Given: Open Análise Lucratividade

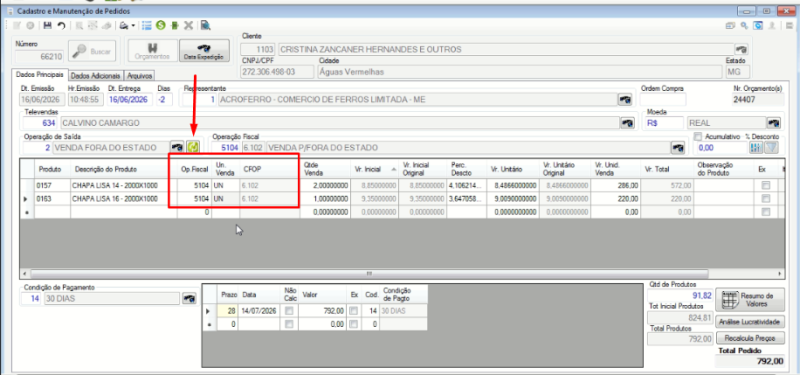Looking at the screenshot, I should click(x=750, y=322).
